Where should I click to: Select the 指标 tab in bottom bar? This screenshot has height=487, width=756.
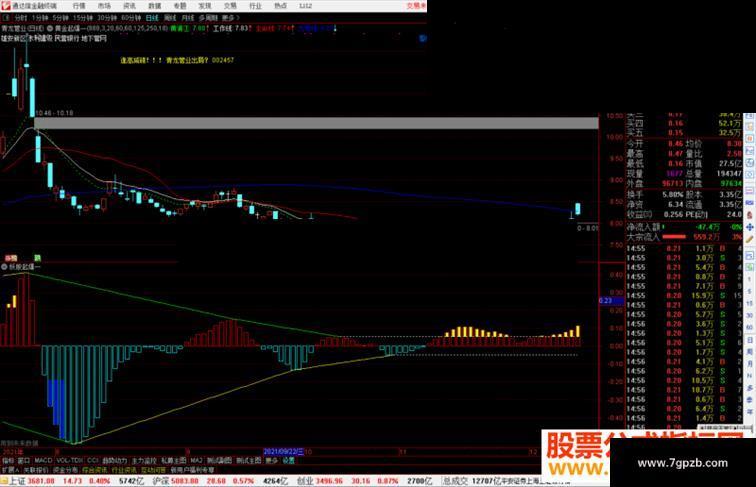click(8, 461)
